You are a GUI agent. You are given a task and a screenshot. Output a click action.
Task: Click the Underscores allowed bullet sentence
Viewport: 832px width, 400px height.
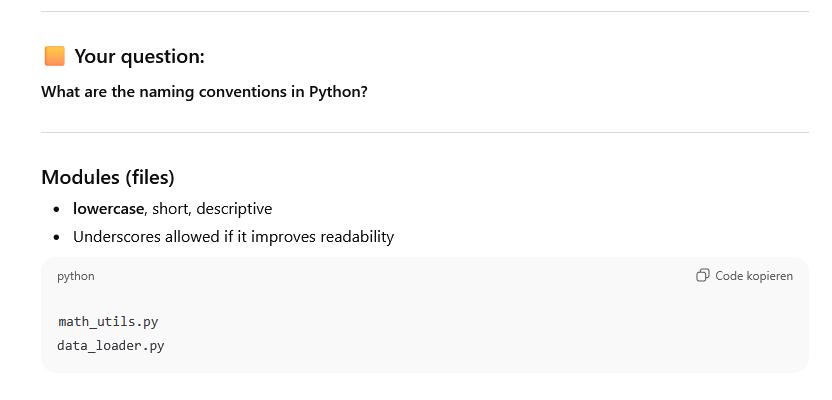tap(233, 237)
